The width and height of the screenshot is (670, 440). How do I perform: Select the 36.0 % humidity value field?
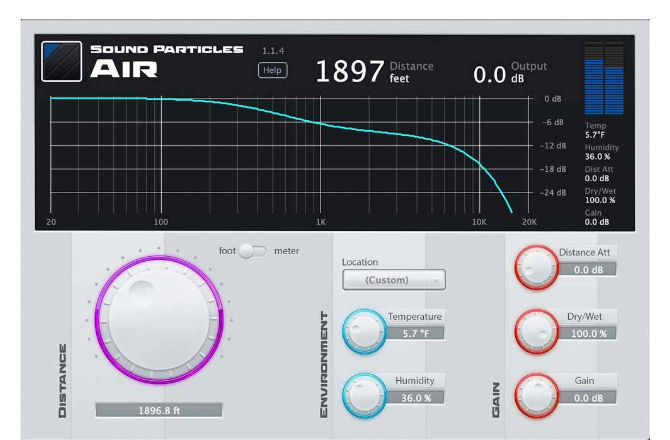pos(414,397)
